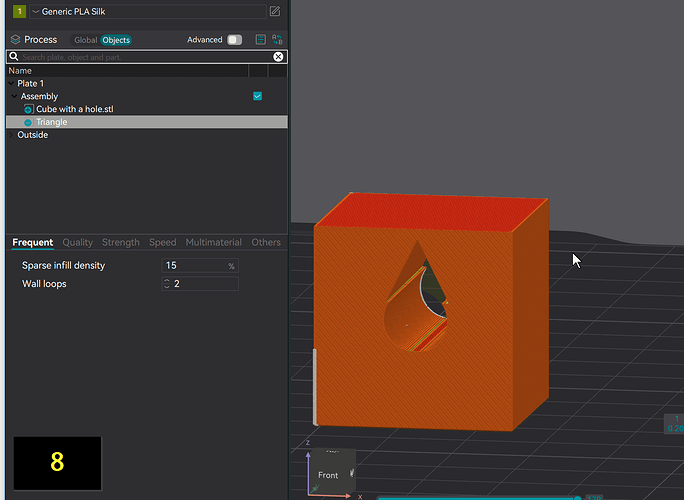684x500 pixels.
Task: Collapse the Assembly tree node
Action: coord(14,96)
